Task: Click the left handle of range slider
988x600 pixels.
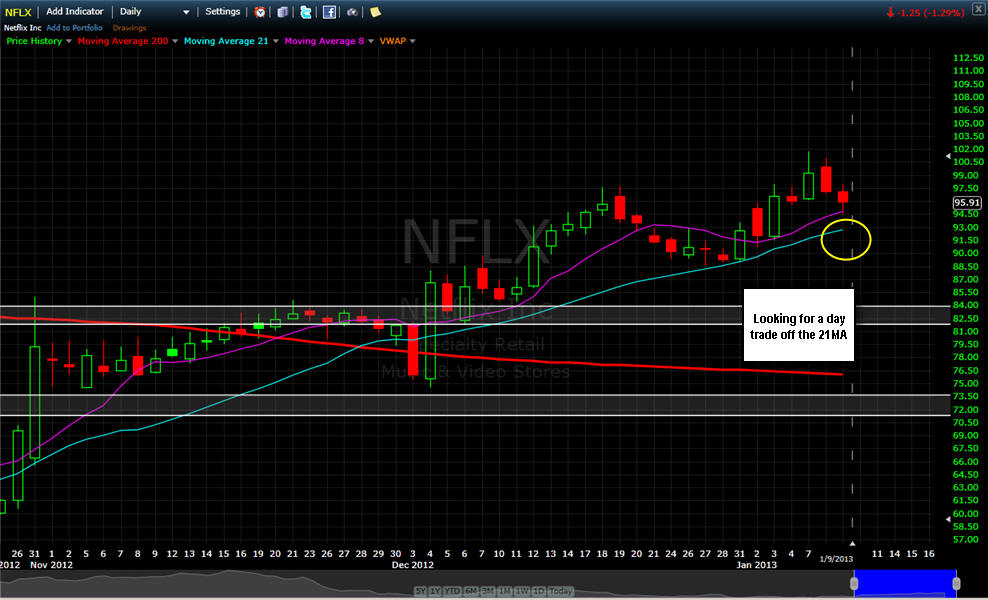Action: coord(854,584)
